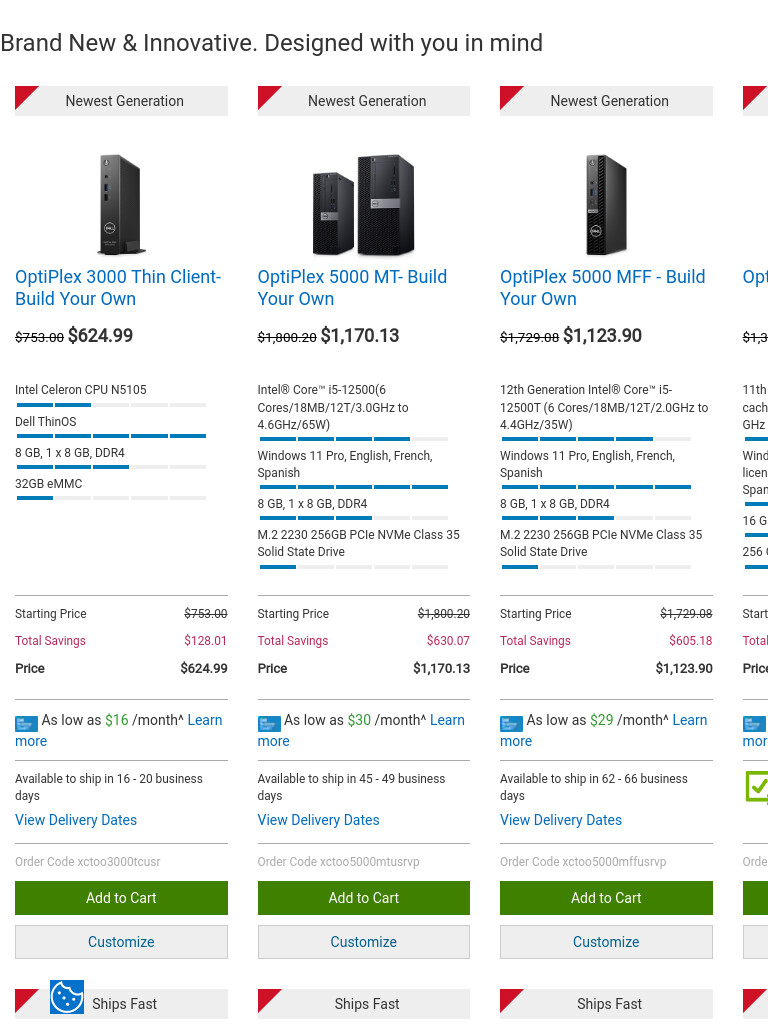Image resolution: width=768 pixels, height=1024 pixels.
Task: Add OptiPlex 5000 MFF to cart
Action: pyautogui.click(x=606, y=898)
